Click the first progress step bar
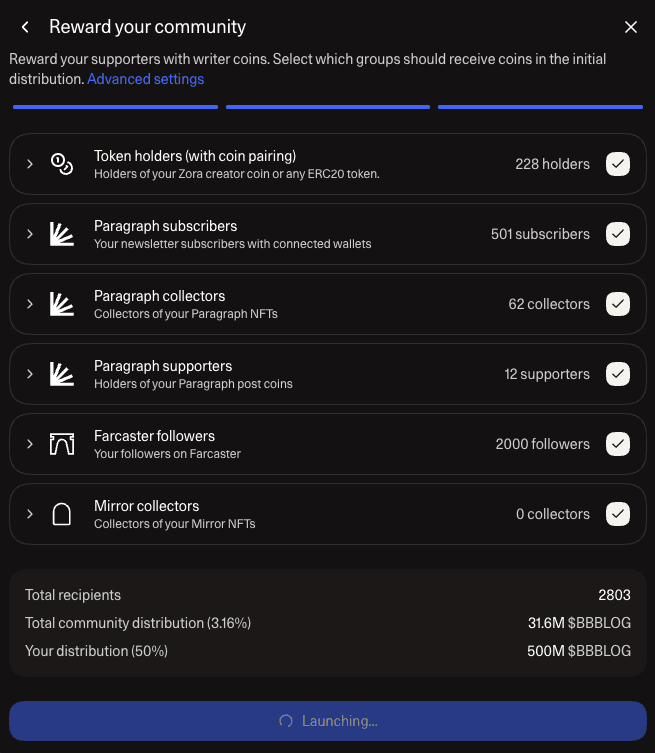Viewport: 655px width, 753px height. pos(115,106)
